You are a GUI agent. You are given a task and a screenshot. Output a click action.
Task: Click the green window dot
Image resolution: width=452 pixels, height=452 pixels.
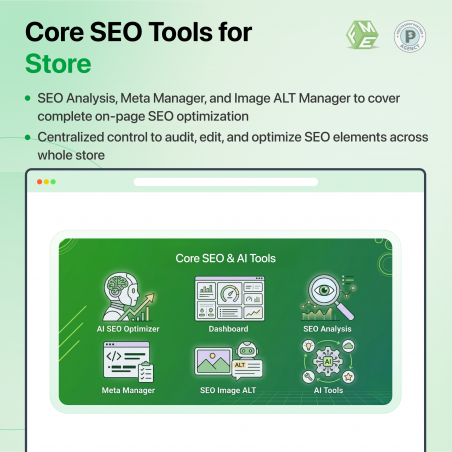tap(53, 182)
